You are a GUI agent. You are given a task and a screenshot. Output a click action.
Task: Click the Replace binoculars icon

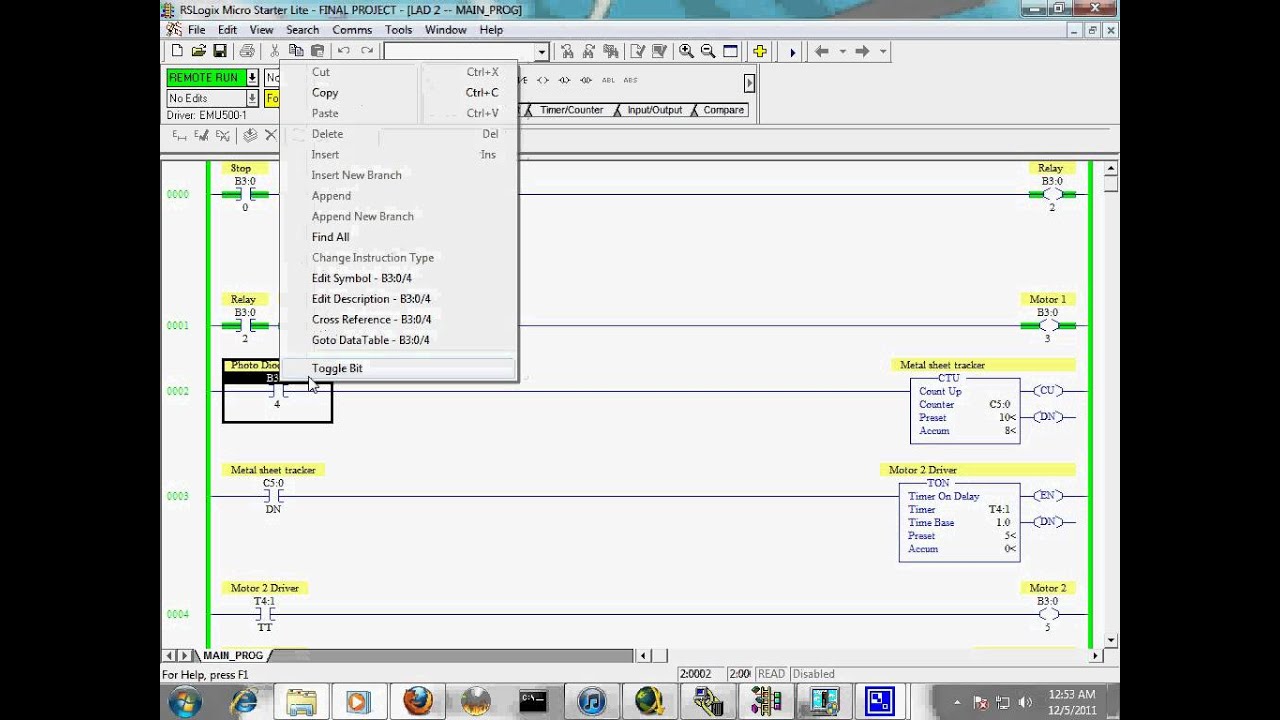[610, 51]
